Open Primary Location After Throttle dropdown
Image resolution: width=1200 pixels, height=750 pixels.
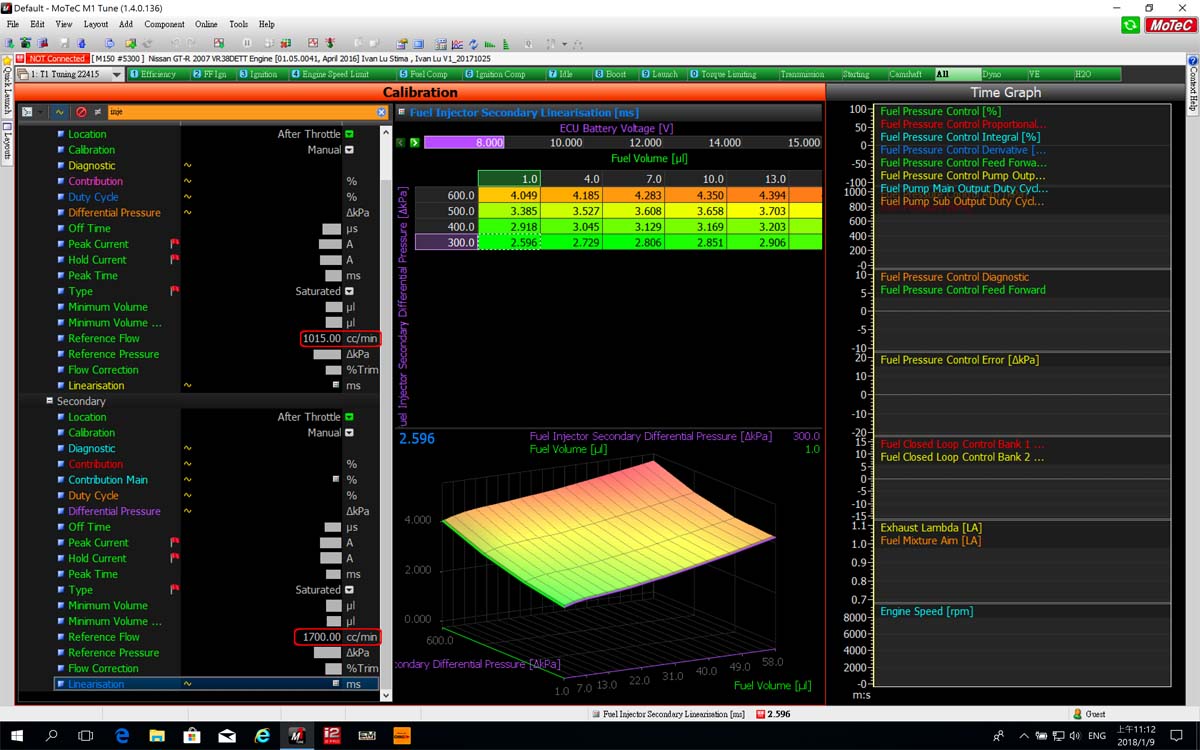(x=349, y=134)
